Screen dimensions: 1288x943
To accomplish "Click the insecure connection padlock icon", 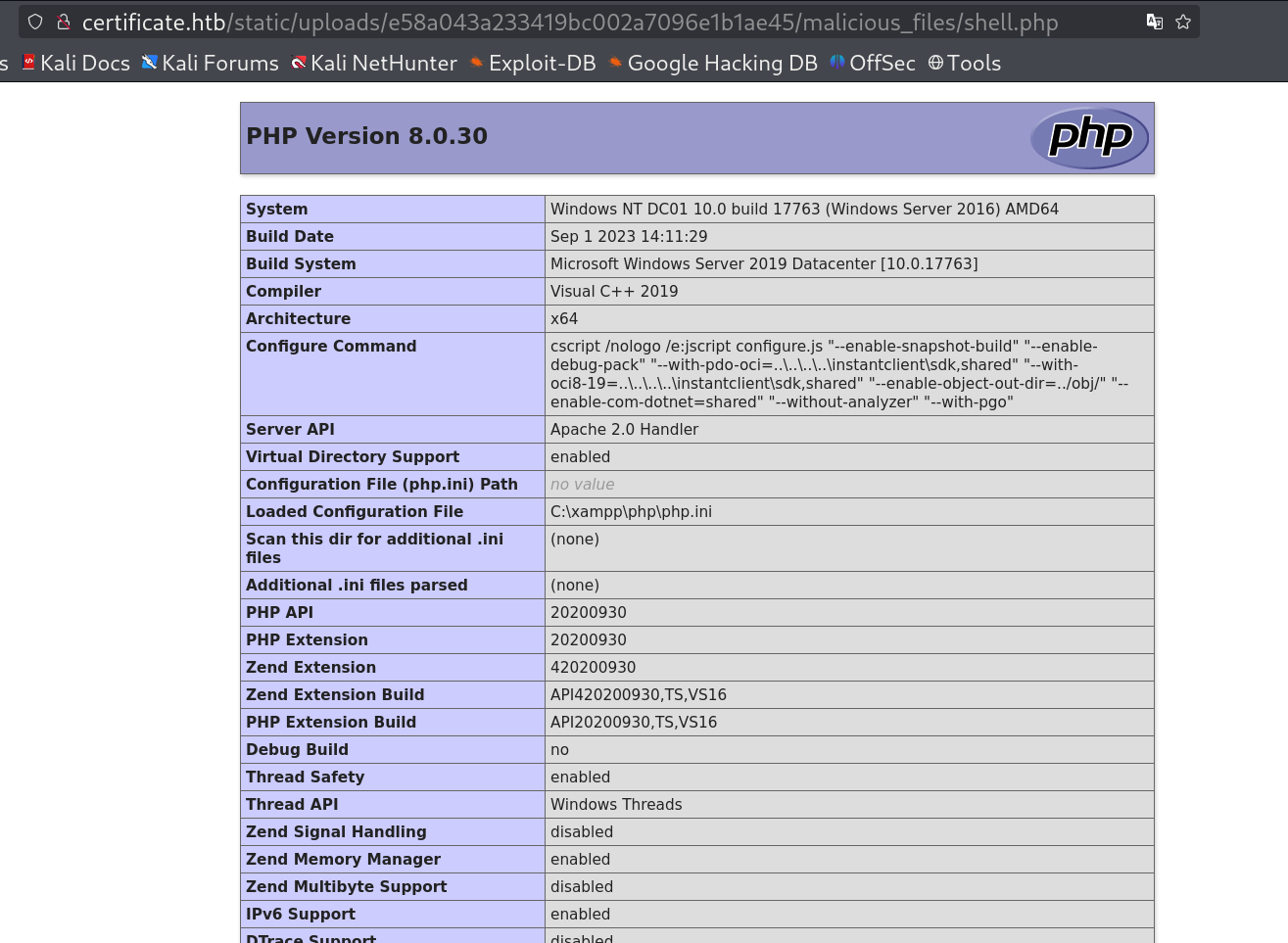I will click(64, 22).
